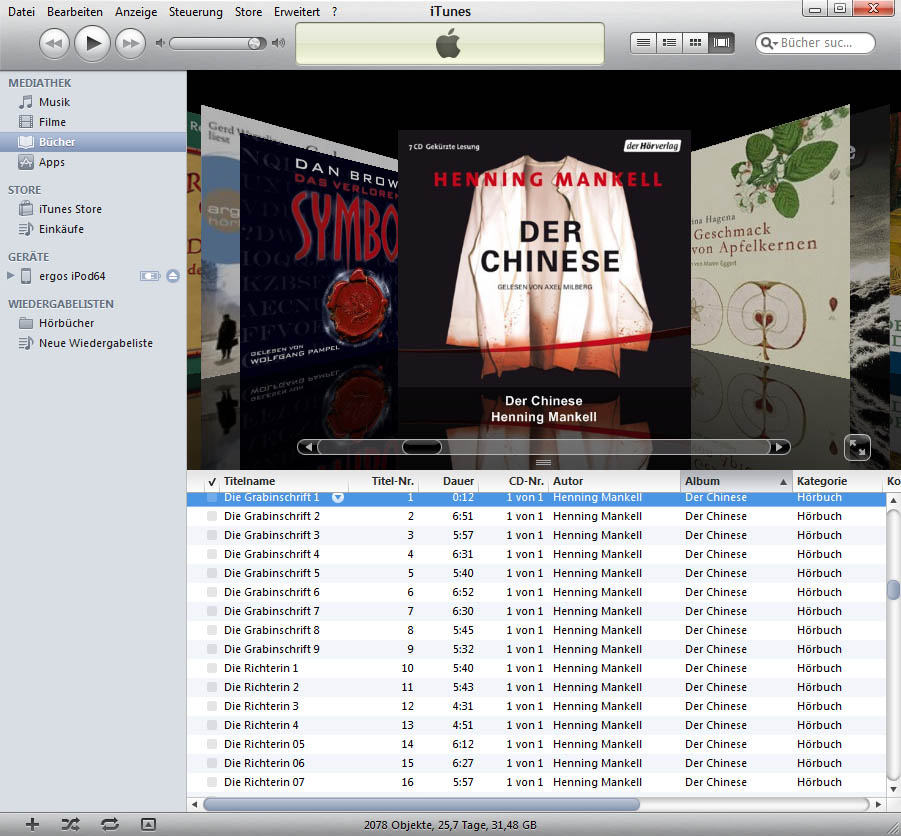This screenshot has width=901, height=836.
Task: Switch to album list view
Action: [669, 43]
